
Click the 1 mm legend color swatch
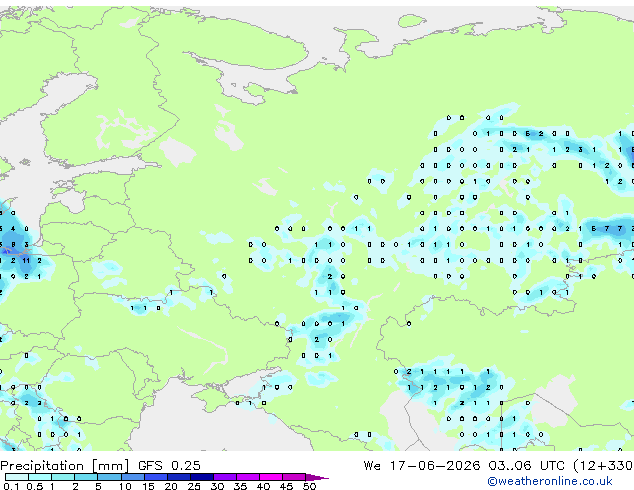pyautogui.click(x=63, y=477)
